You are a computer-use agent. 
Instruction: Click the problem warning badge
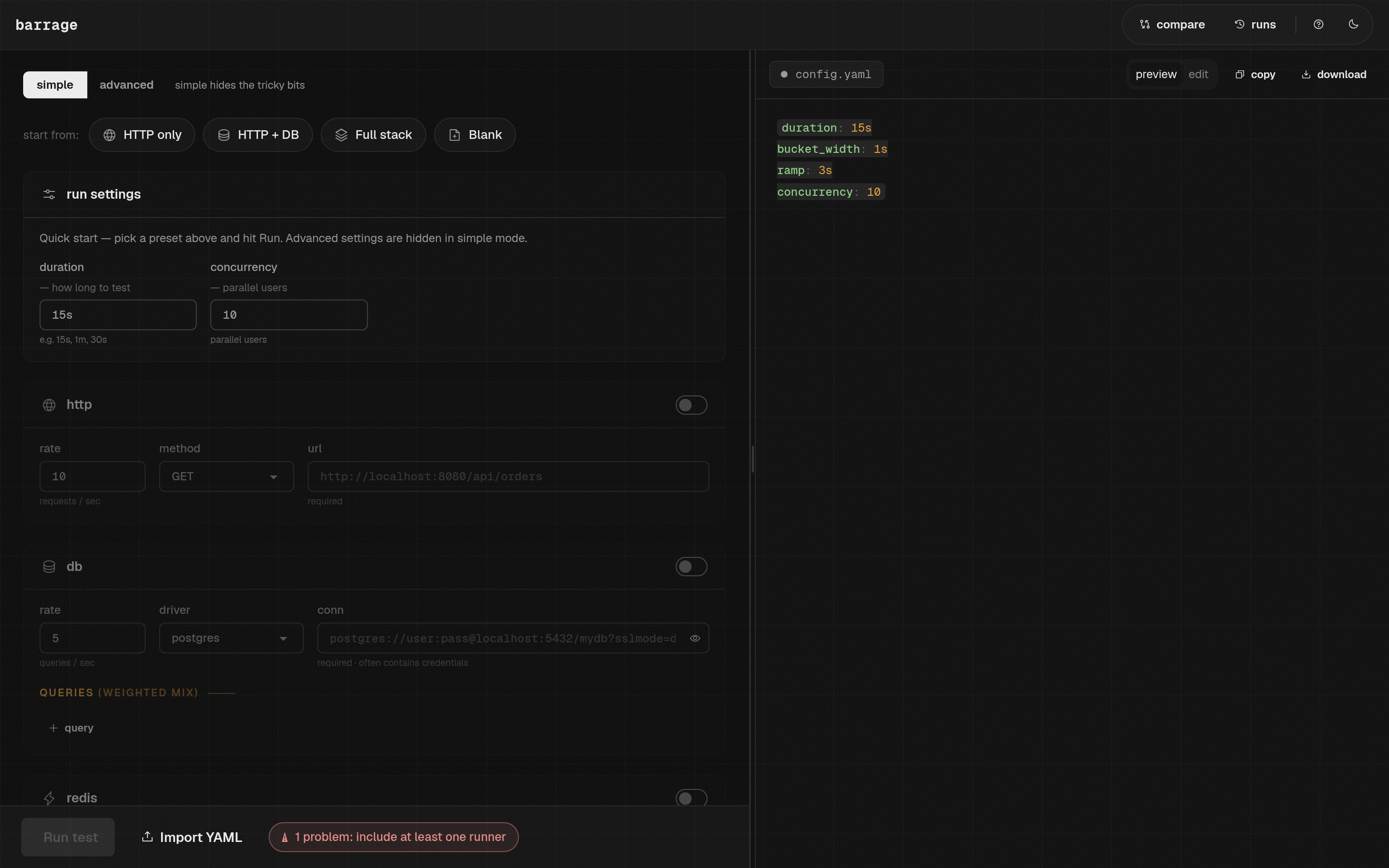point(393,837)
